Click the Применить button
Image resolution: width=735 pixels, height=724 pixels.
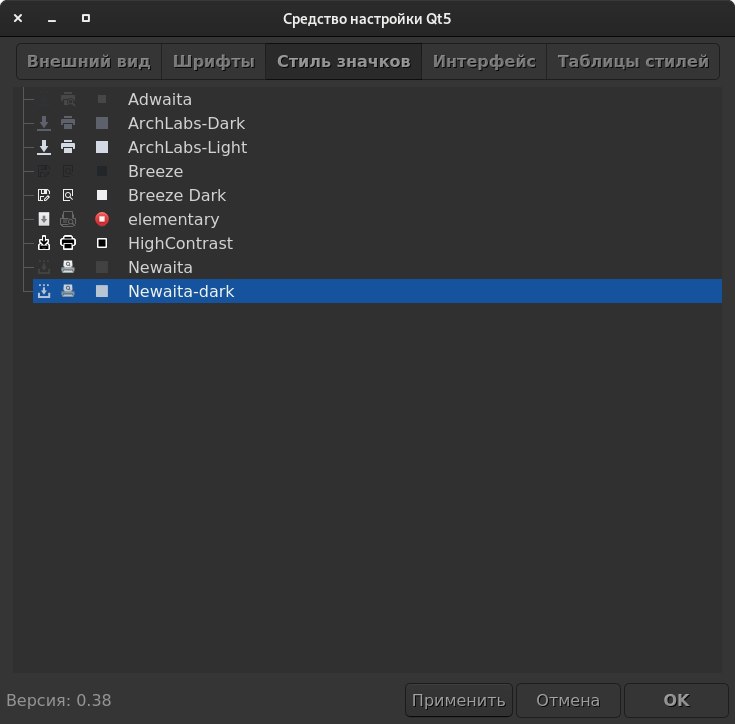pyautogui.click(x=458, y=700)
